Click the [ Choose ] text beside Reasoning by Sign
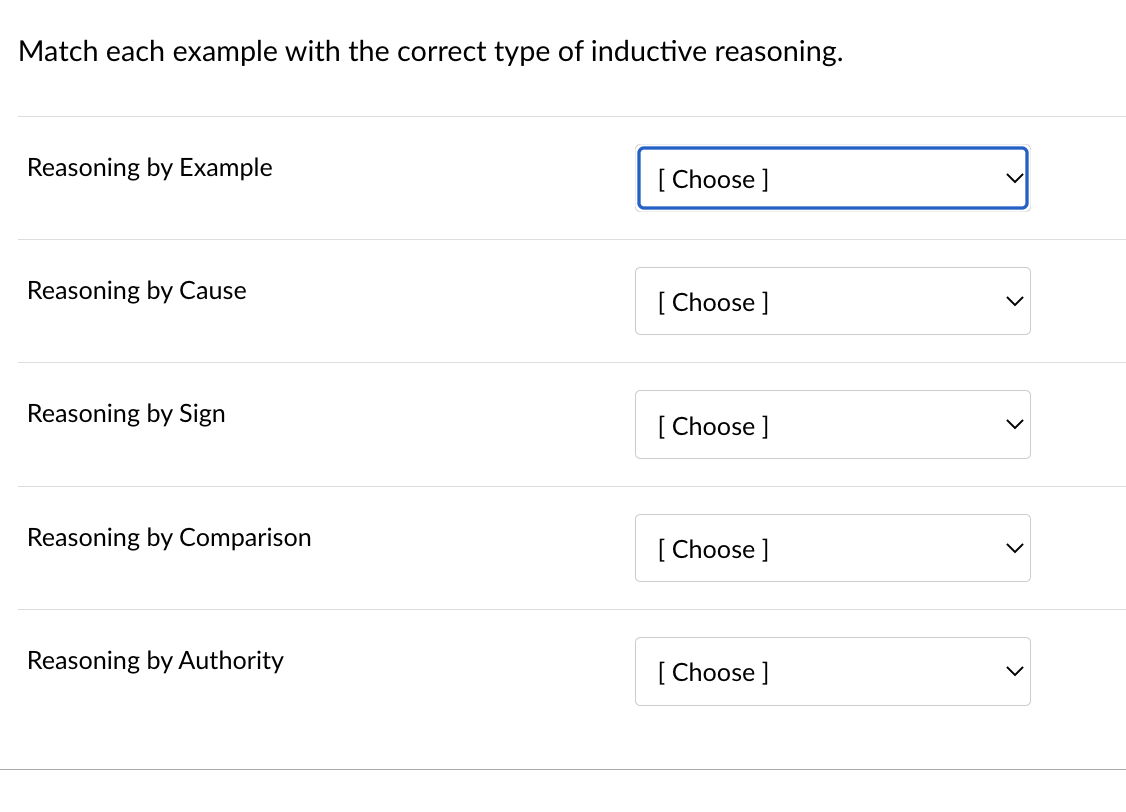The width and height of the screenshot is (1126, 812). coord(713,426)
